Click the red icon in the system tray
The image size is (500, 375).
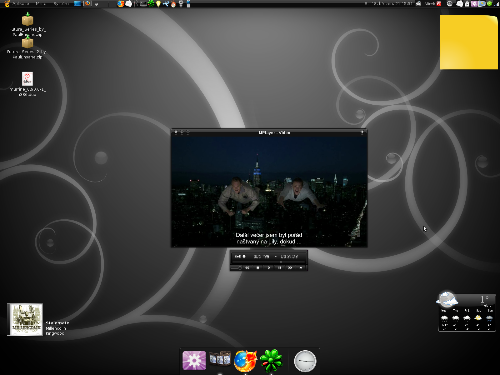pos(439,4)
